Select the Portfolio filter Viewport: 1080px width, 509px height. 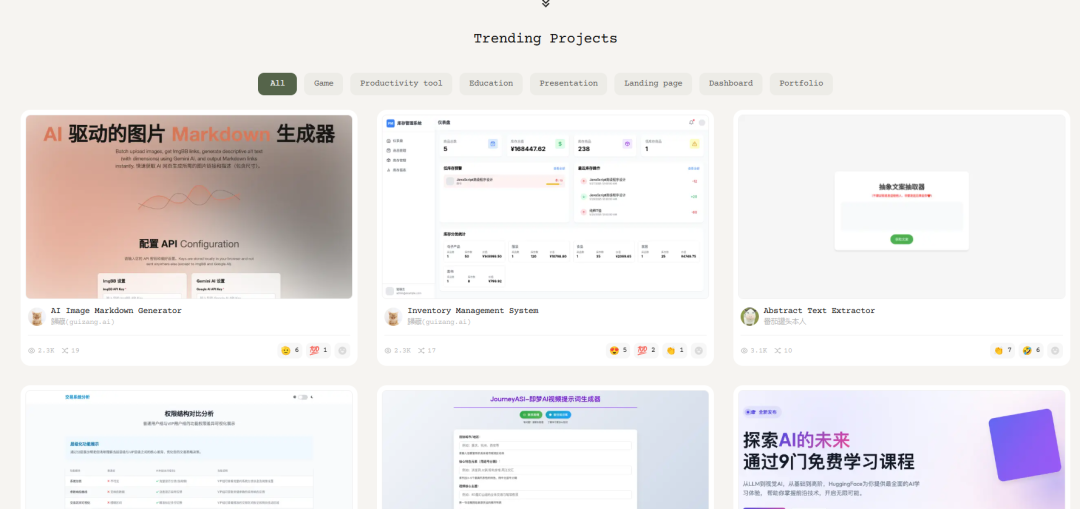[x=801, y=83]
